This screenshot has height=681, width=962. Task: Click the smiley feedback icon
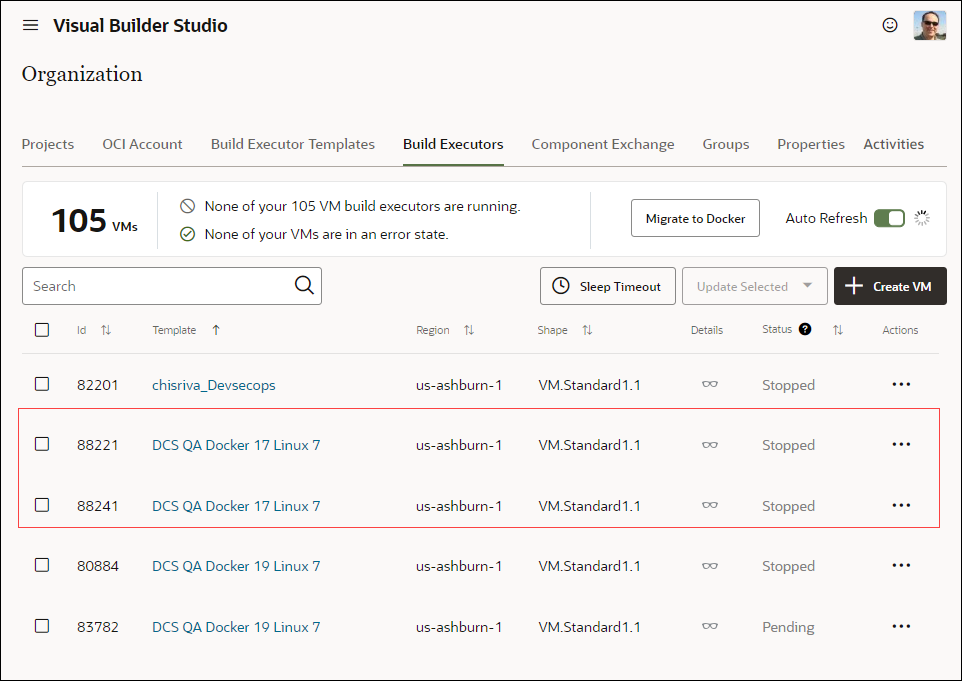[x=890, y=25]
